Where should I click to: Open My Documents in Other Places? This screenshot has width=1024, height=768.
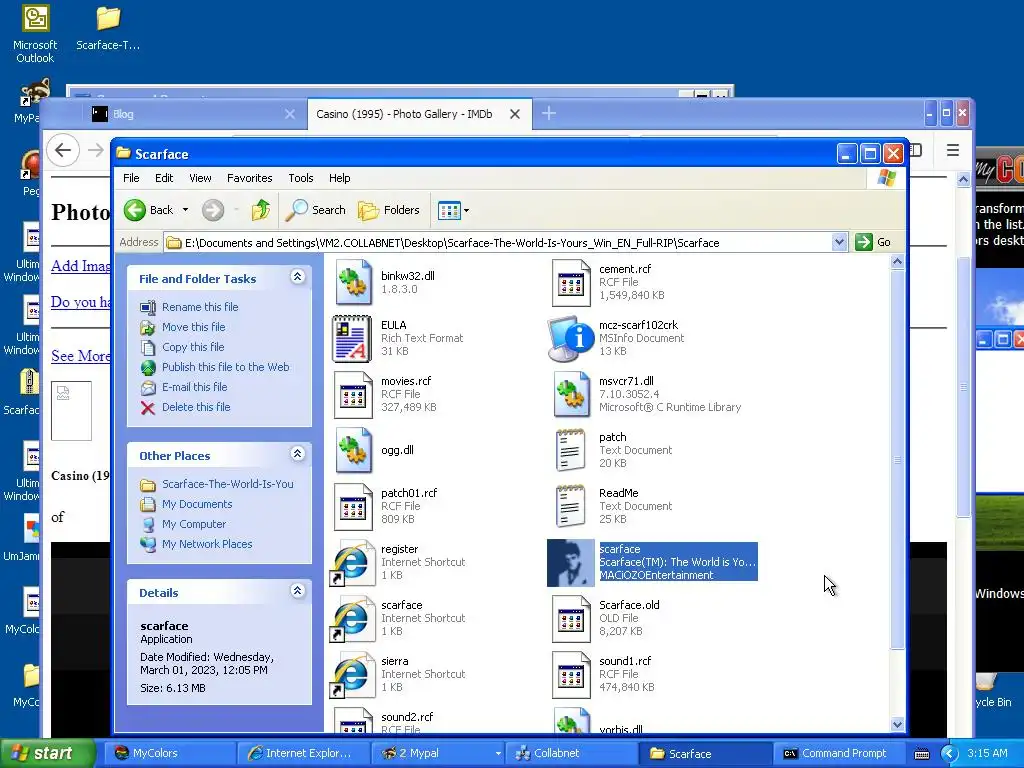197,504
